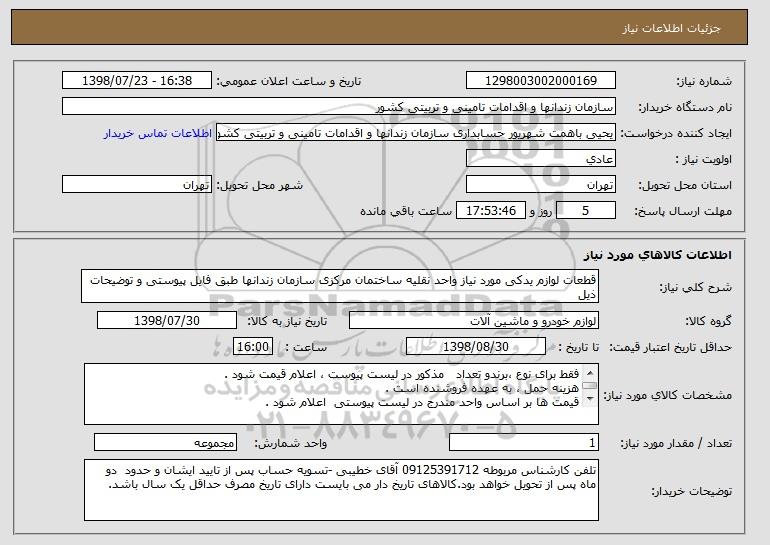The width and height of the screenshot is (770, 545).
Task: Click the label گروه کالا
Action: [709, 322]
